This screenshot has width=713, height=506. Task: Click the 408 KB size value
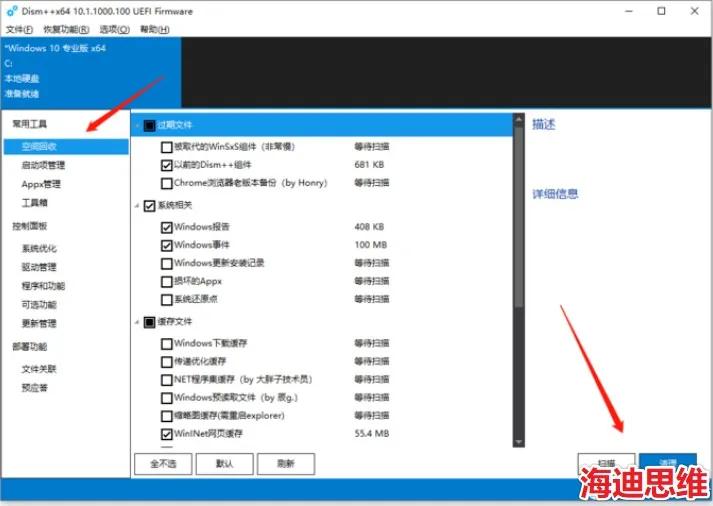(369, 226)
